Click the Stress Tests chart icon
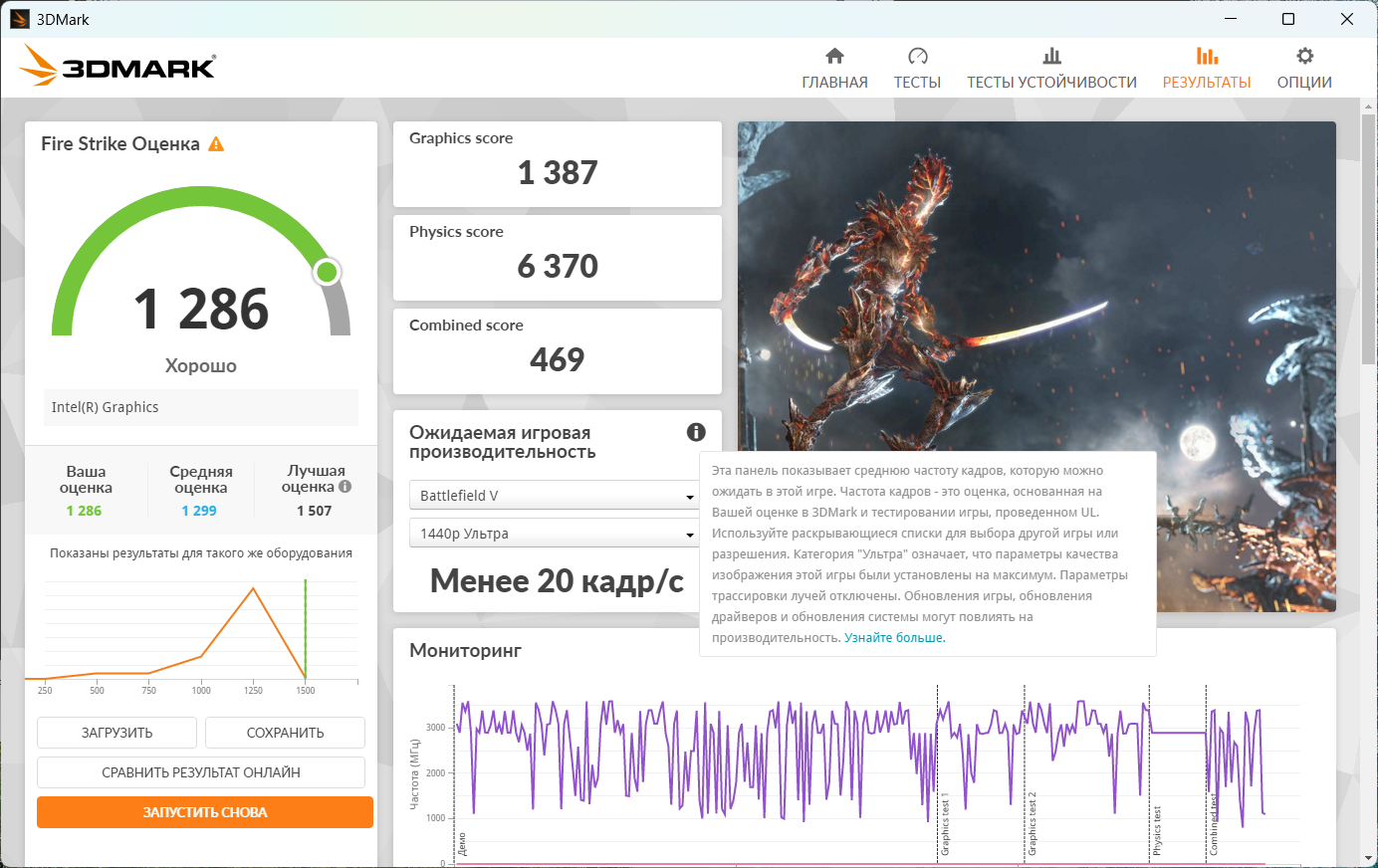Viewport: 1378px width, 868px height. click(x=1051, y=56)
